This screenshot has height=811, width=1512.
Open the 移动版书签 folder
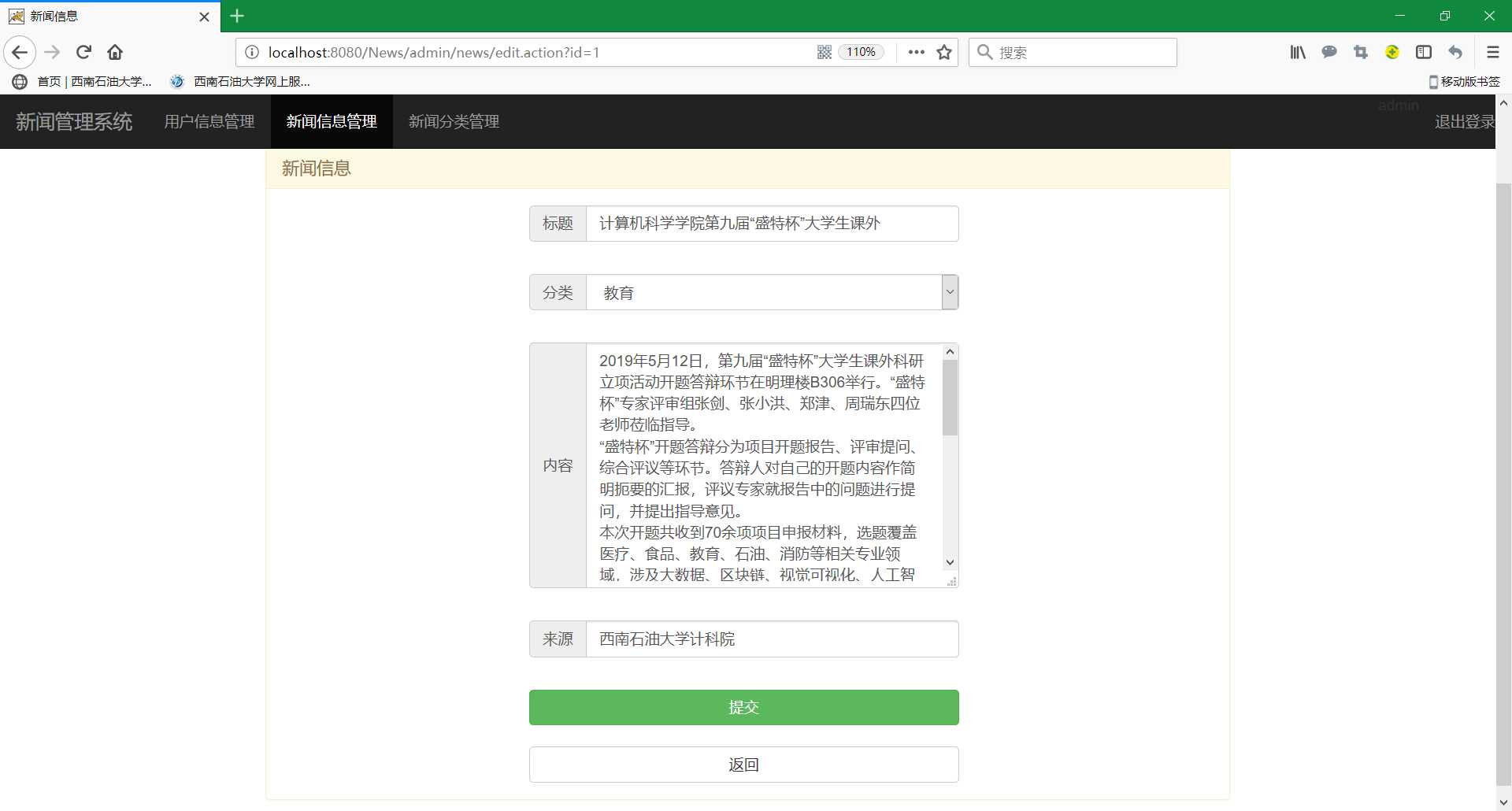[x=1464, y=81]
